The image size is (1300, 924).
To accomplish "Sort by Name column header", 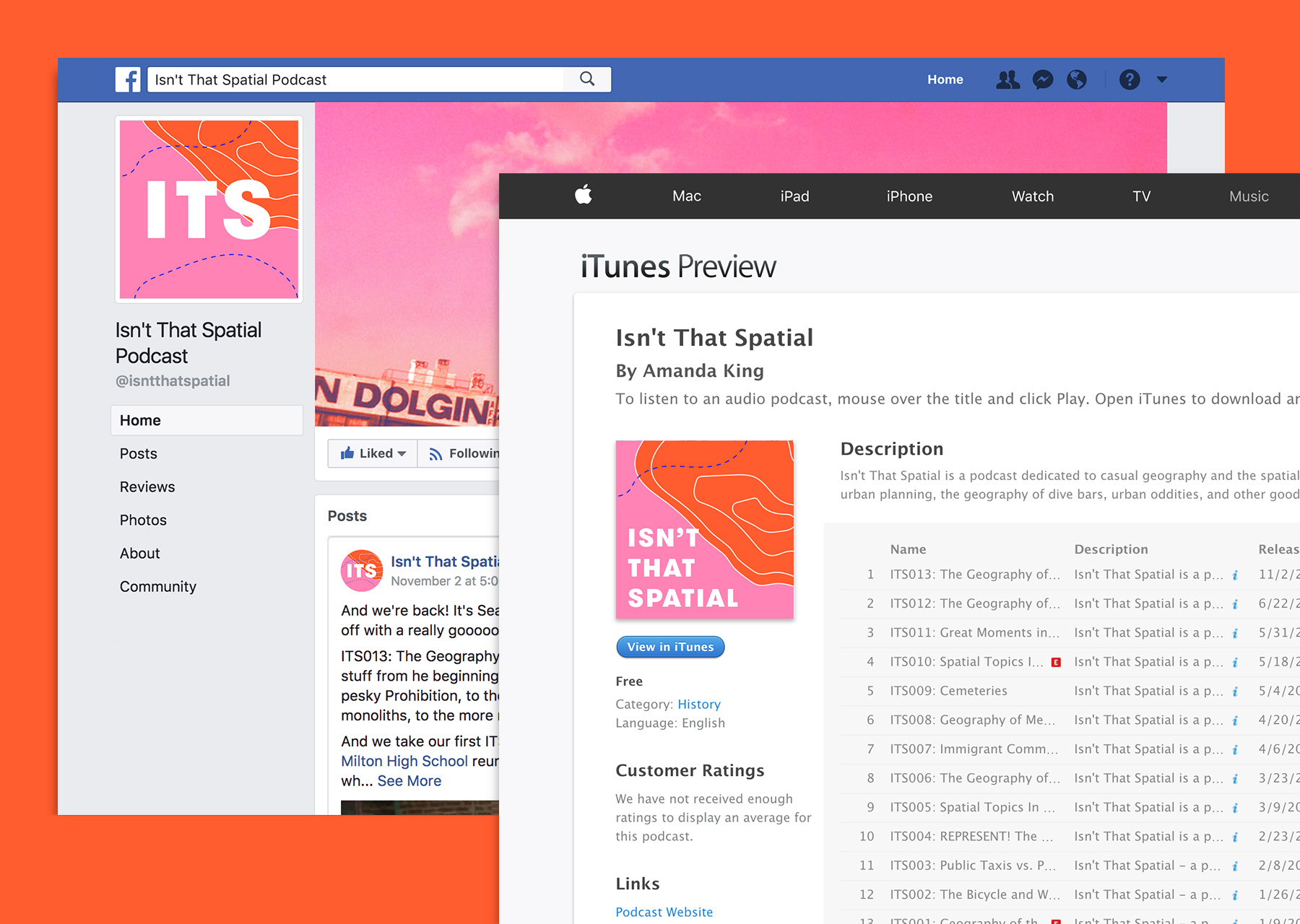I will pyautogui.click(x=908, y=549).
